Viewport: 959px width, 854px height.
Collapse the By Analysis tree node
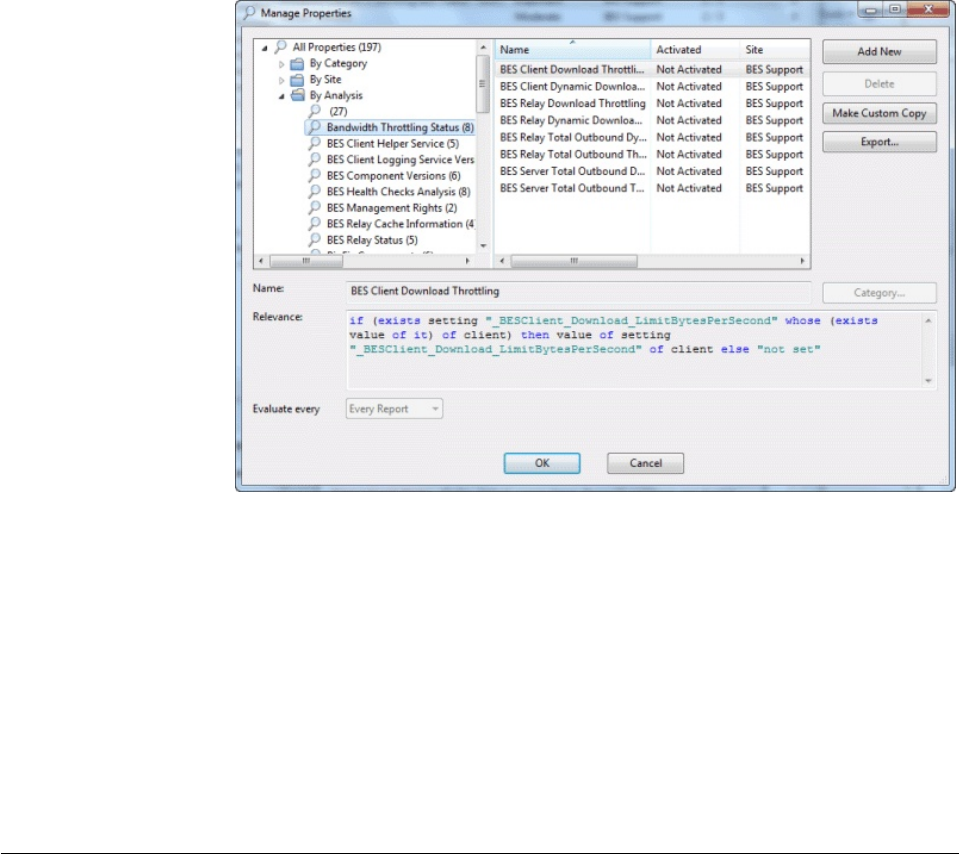click(x=281, y=96)
